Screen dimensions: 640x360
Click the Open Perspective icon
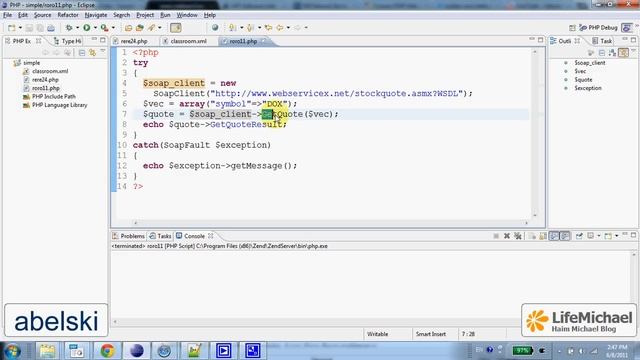click(x=572, y=28)
